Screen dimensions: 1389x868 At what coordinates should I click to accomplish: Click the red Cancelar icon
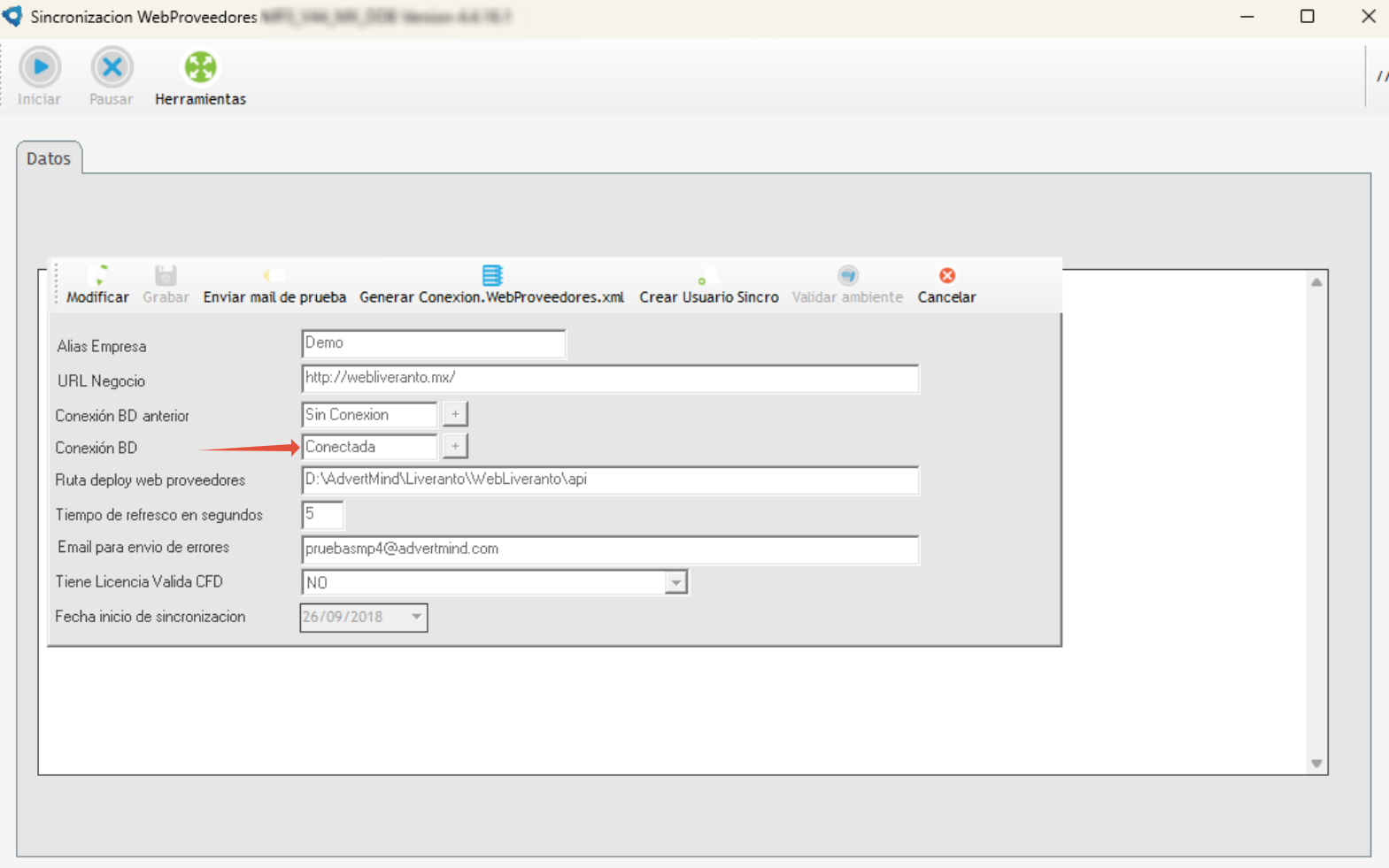pos(946,275)
